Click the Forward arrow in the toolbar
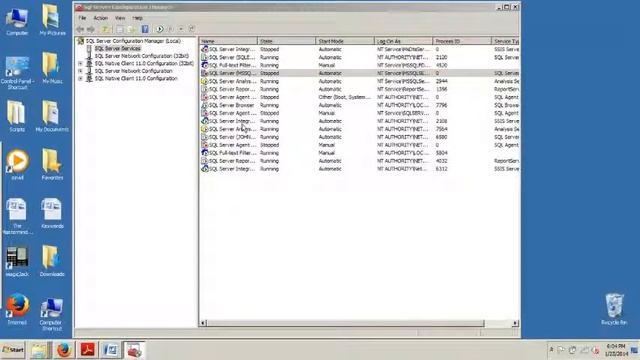The height and width of the screenshot is (360, 640). pos(91,29)
